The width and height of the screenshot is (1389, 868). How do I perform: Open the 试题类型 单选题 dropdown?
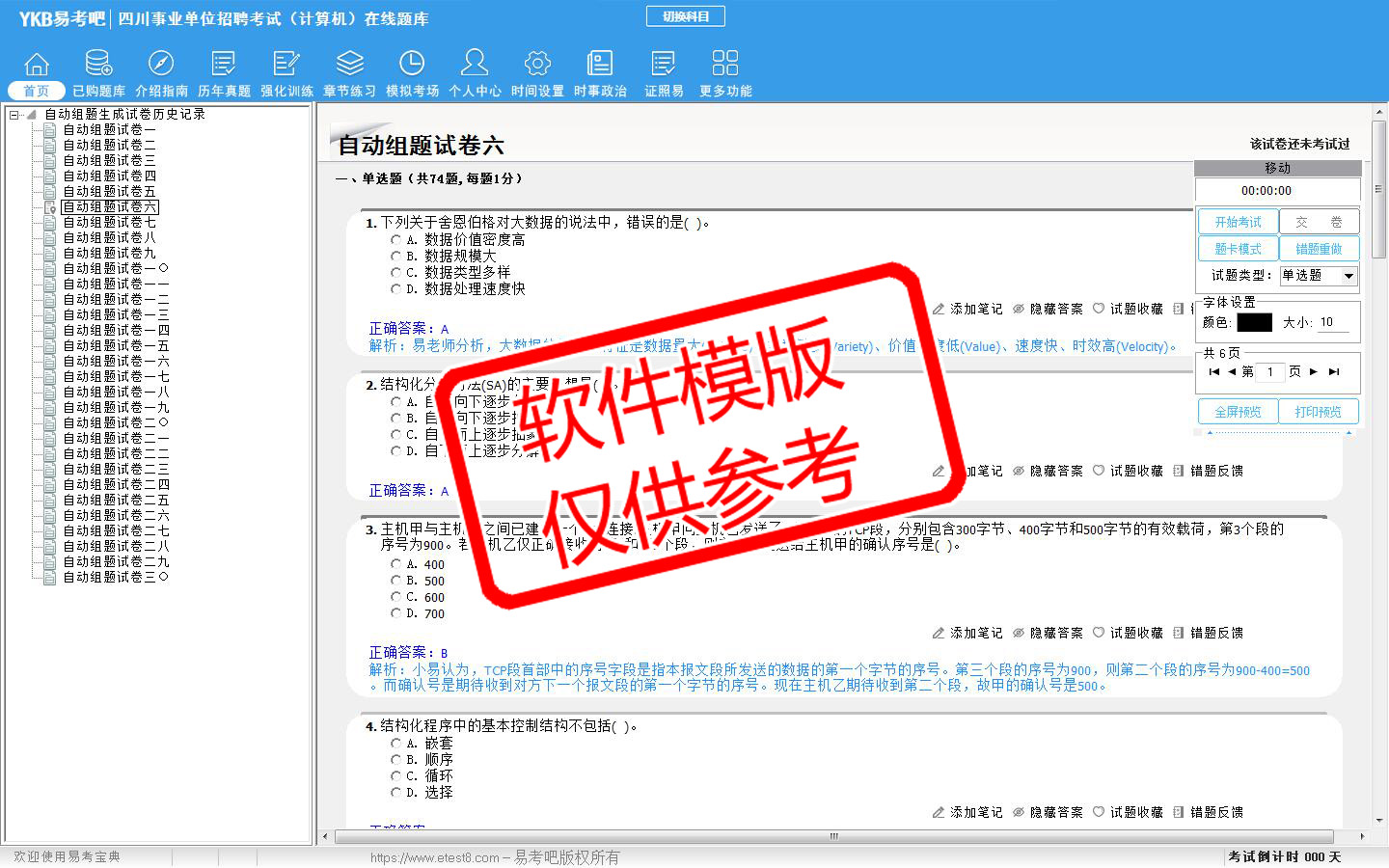1348,276
